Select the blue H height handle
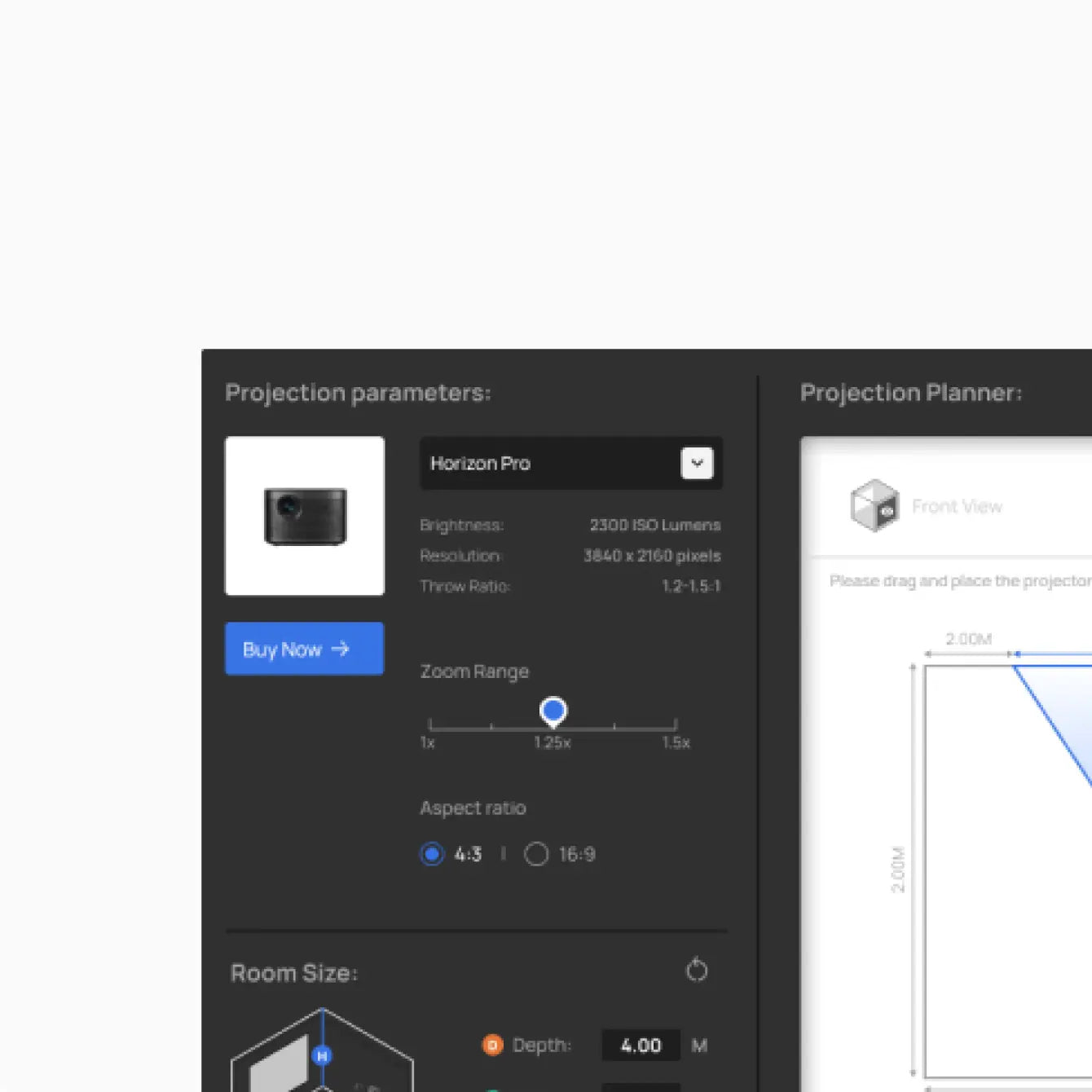This screenshot has width=1092, height=1092. click(322, 1056)
